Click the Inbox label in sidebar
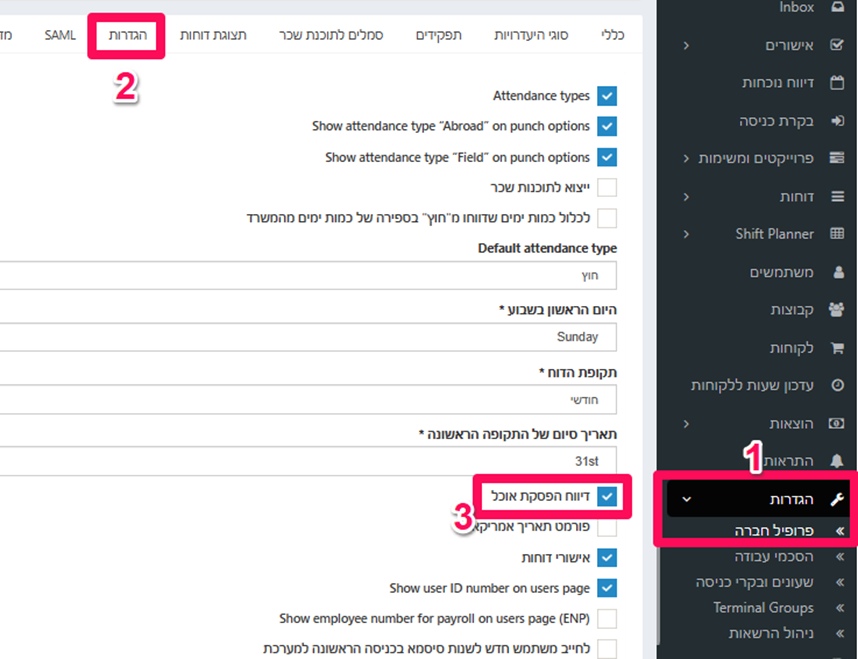This screenshot has width=858, height=659. point(797,7)
